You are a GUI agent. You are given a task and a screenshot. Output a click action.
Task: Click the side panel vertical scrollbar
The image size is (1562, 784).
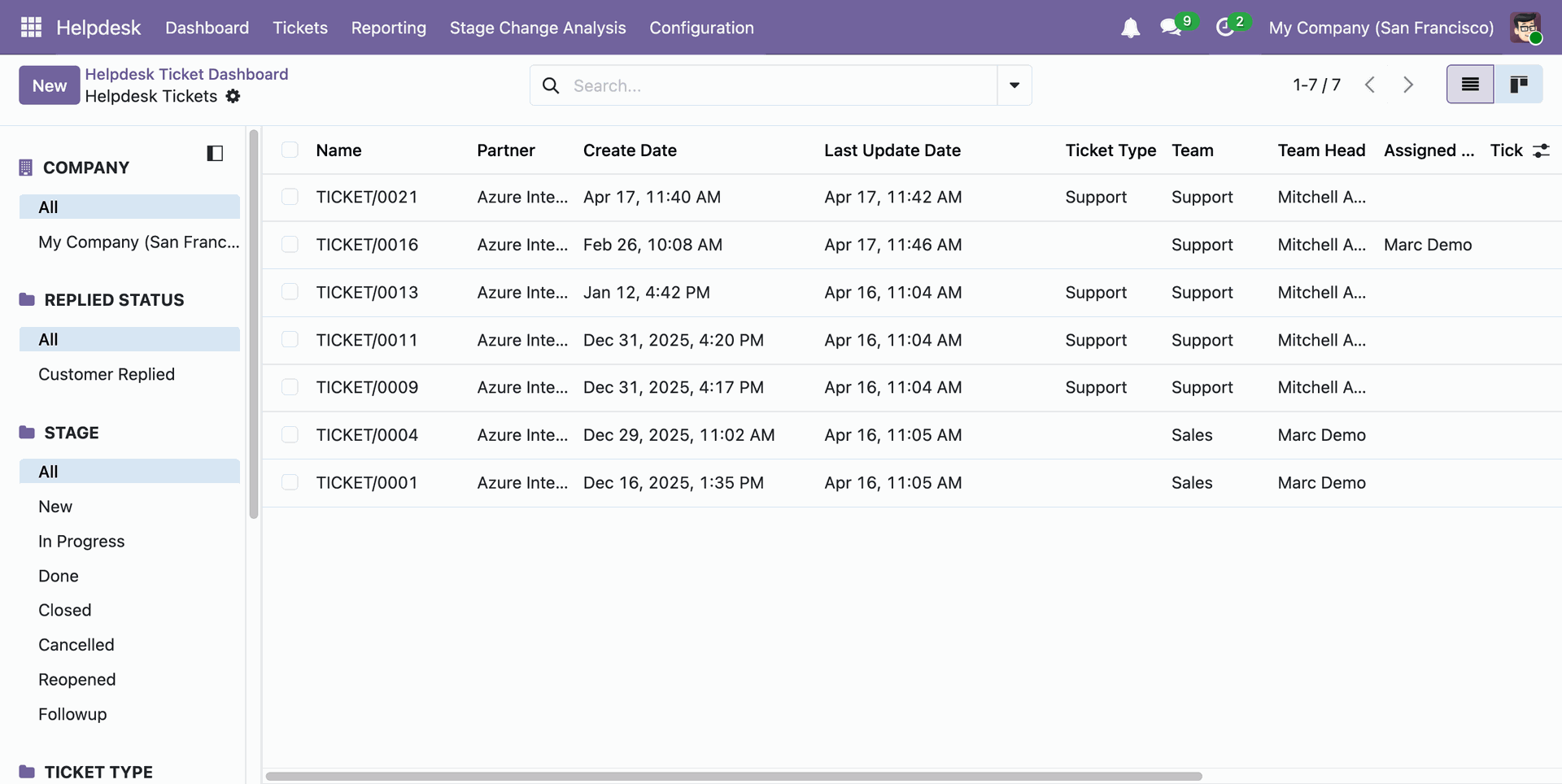[254, 324]
